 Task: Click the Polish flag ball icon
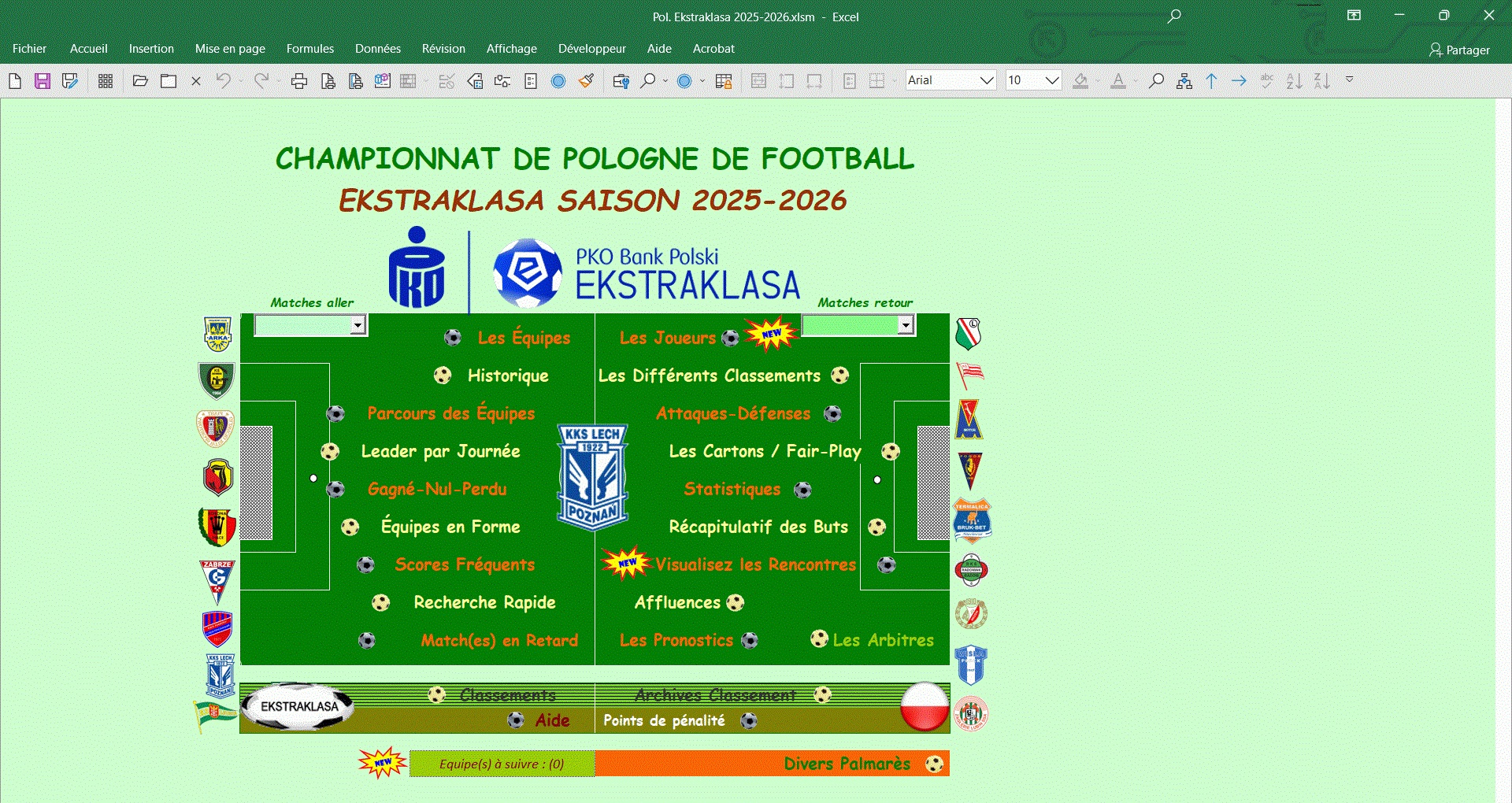point(924,706)
